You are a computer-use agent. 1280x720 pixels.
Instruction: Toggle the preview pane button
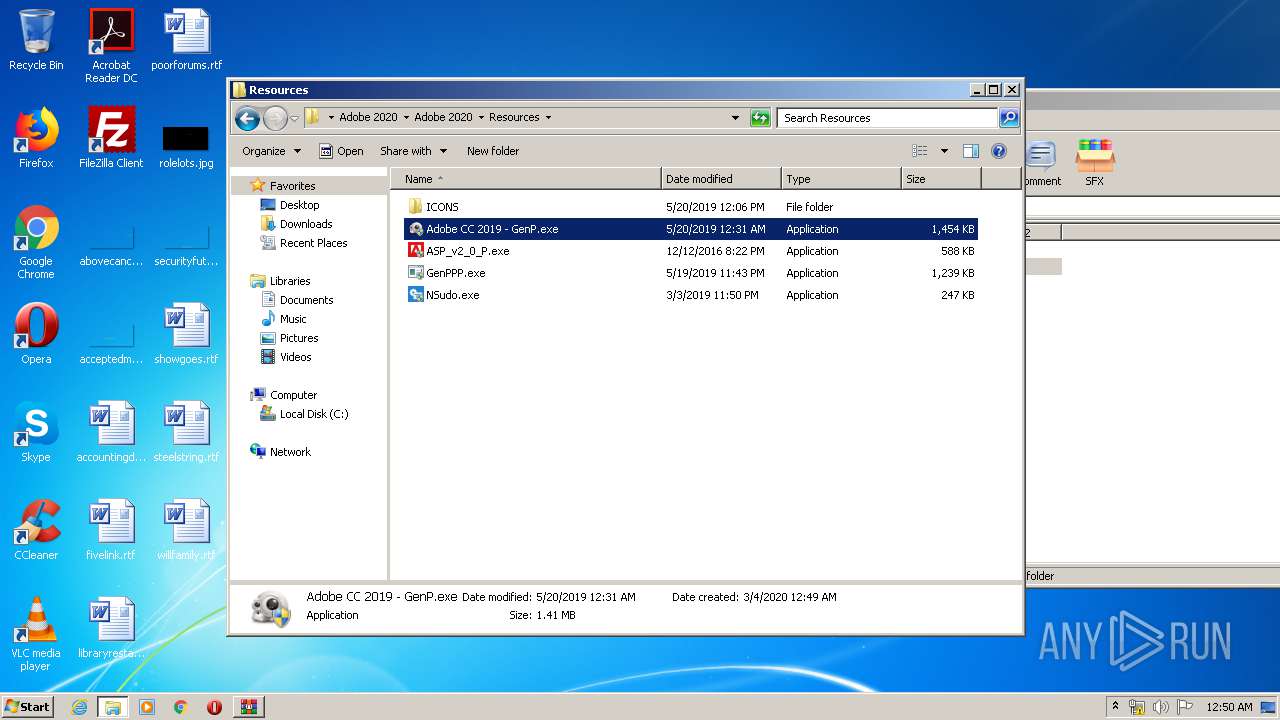970,151
